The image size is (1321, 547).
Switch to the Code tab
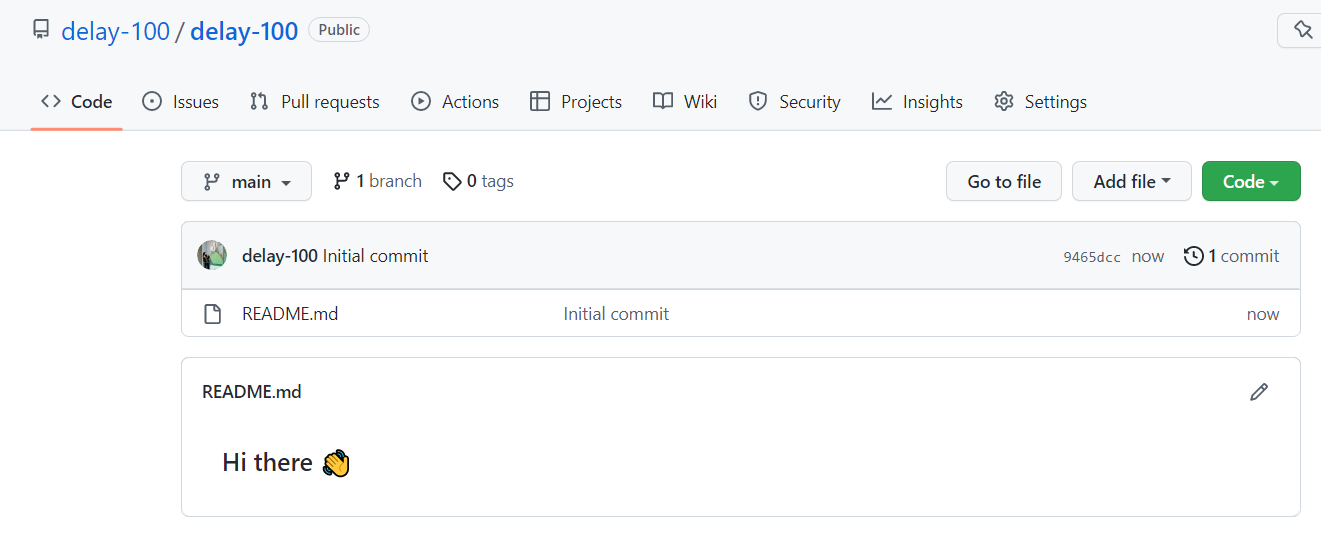tap(76, 101)
